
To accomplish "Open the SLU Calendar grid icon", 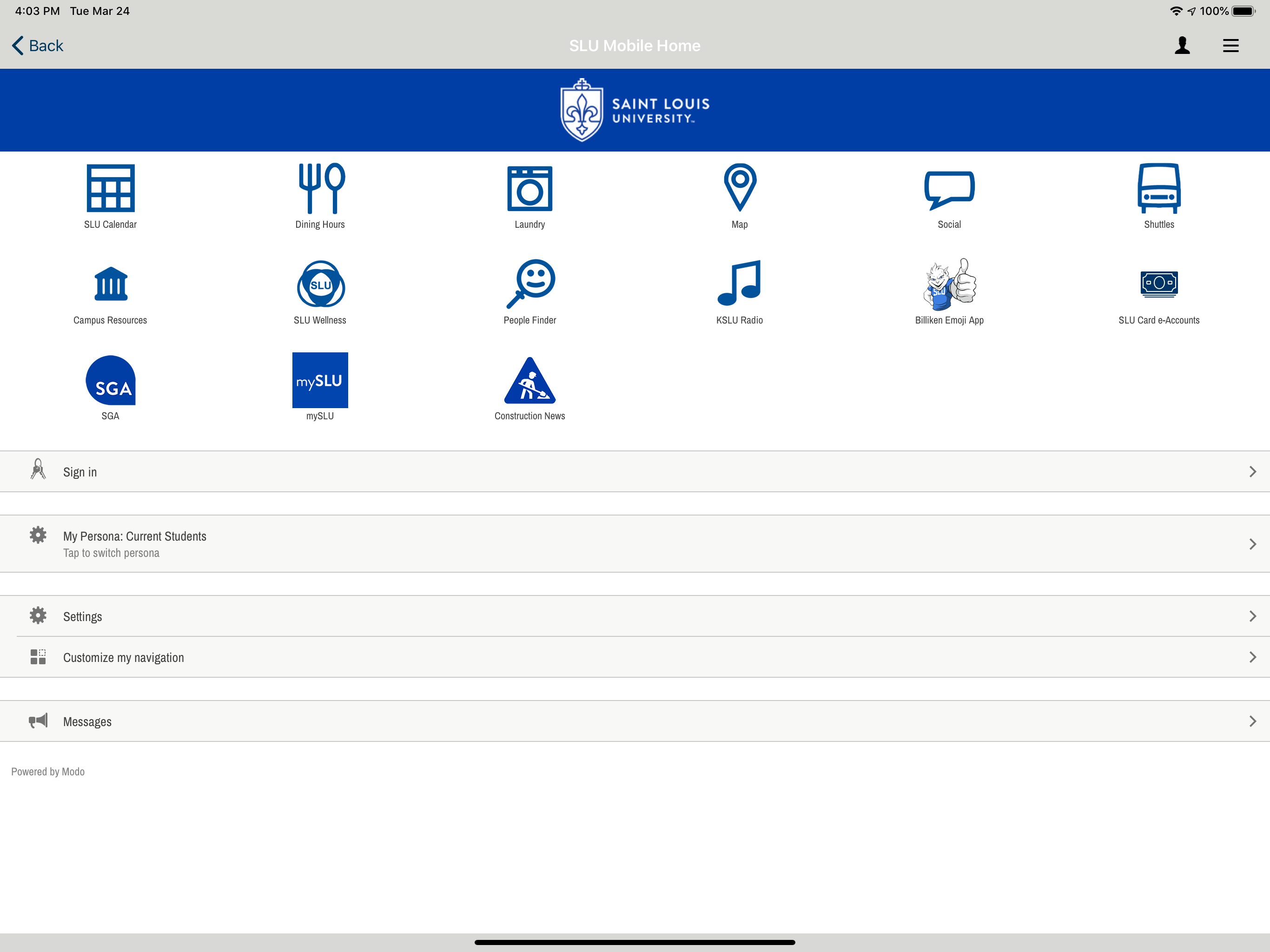I will click(110, 188).
